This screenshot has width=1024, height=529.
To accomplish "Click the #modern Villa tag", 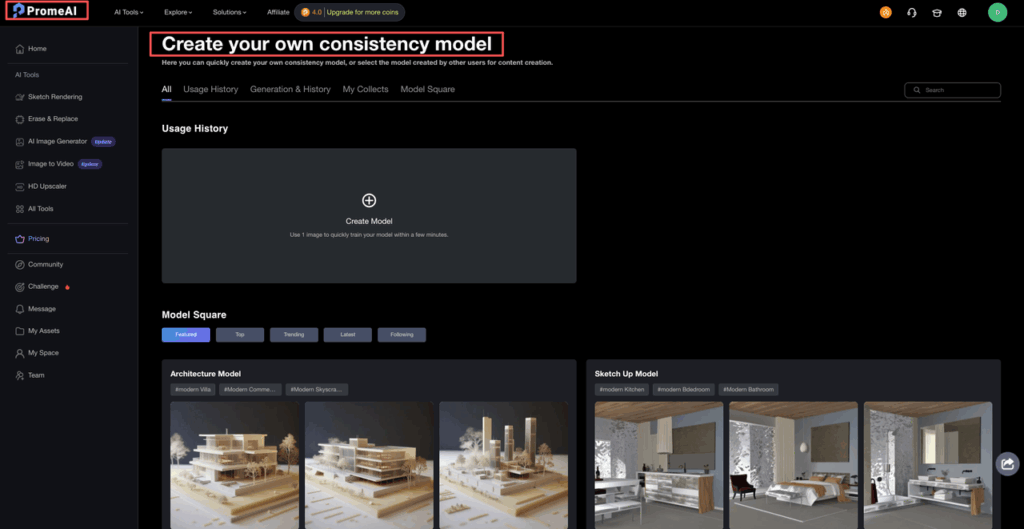I will pos(193,390).
